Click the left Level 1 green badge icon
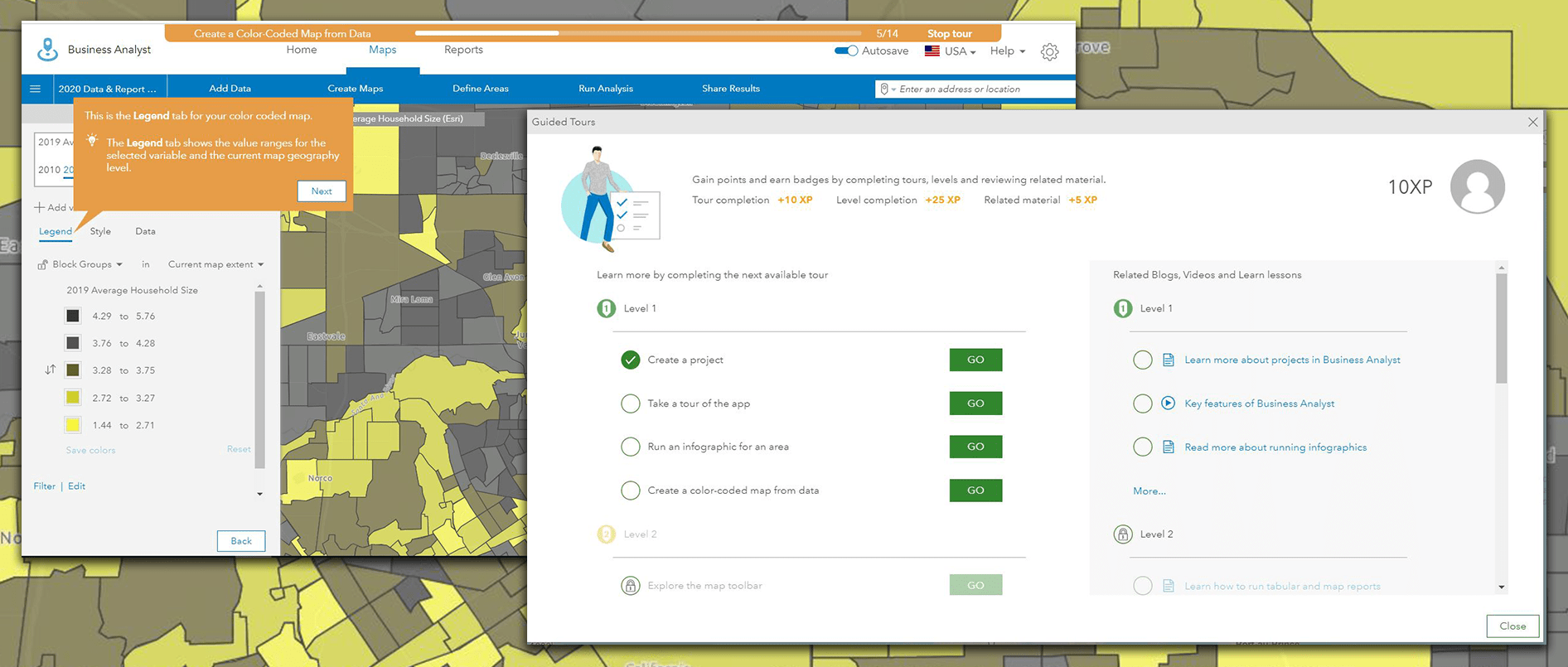This screenshot has width=1568, height=667. pyautogui.click(x=607, y=308)
